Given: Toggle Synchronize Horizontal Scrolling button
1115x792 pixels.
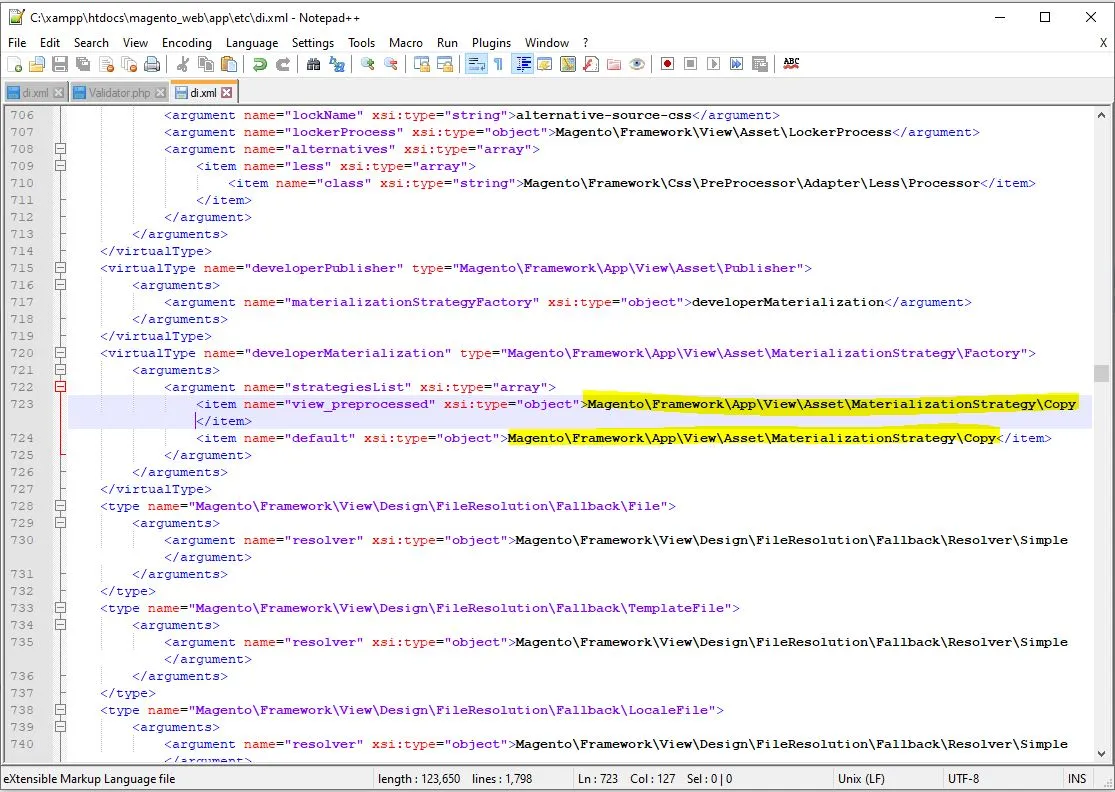Looking at the screenshot, I should (444, 65).
